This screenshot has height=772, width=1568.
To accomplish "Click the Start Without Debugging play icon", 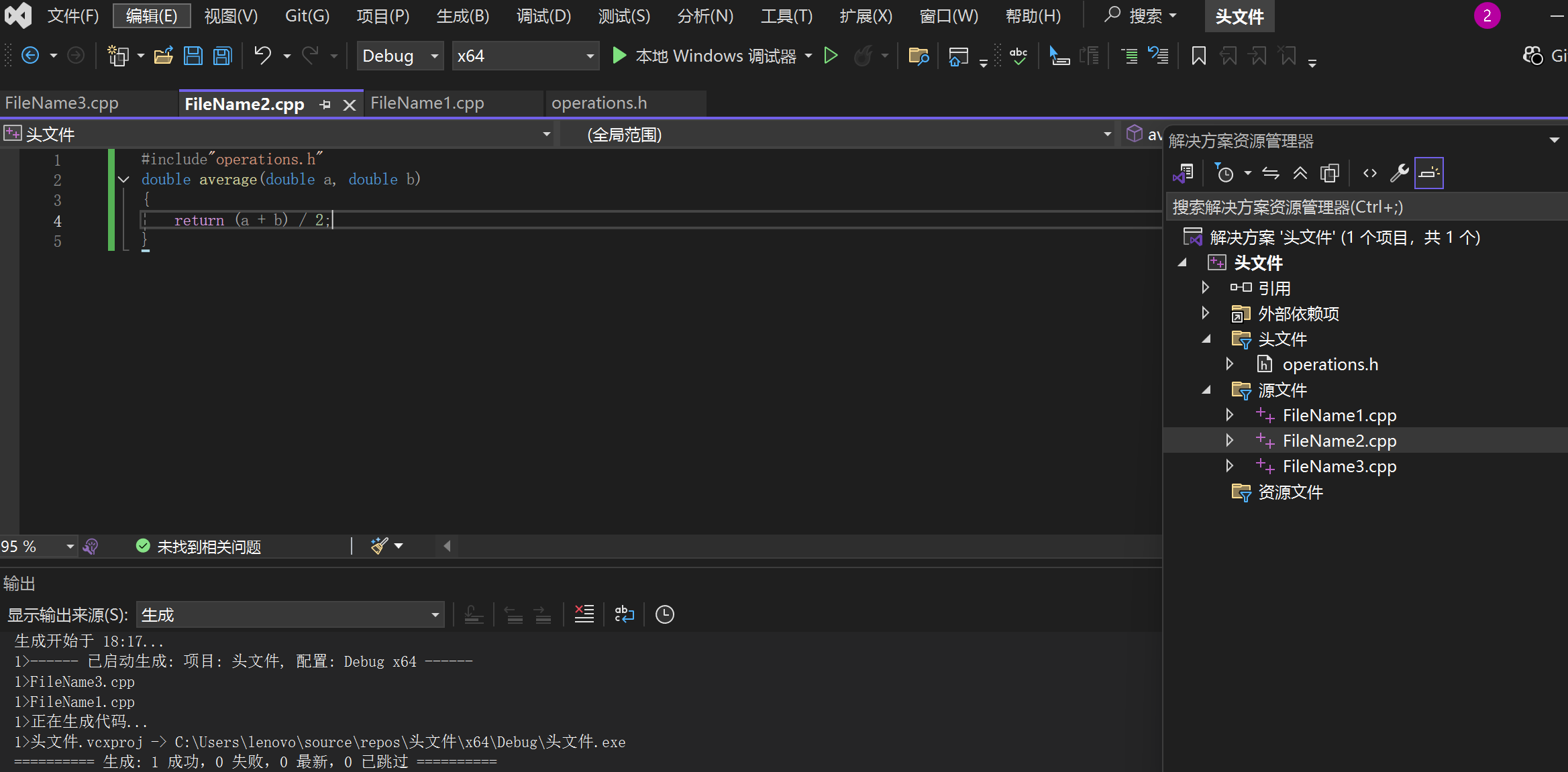I will pyautogui.click(x=831, y=56).
